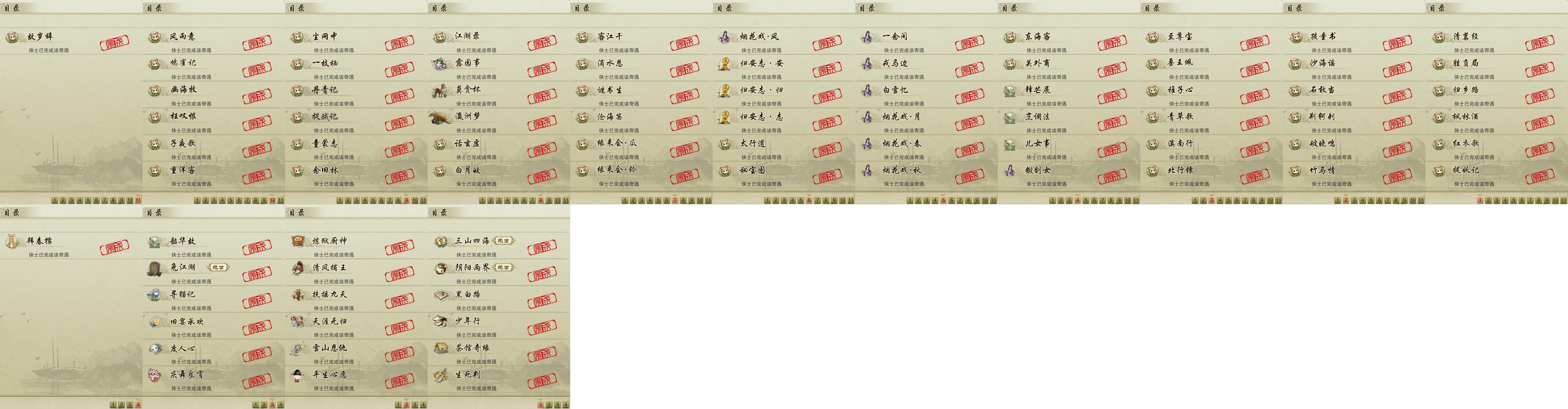1568x409 pixels.
Task: Click the thumbs-up icon of 旧宴承欢
Action: point(155,321)
